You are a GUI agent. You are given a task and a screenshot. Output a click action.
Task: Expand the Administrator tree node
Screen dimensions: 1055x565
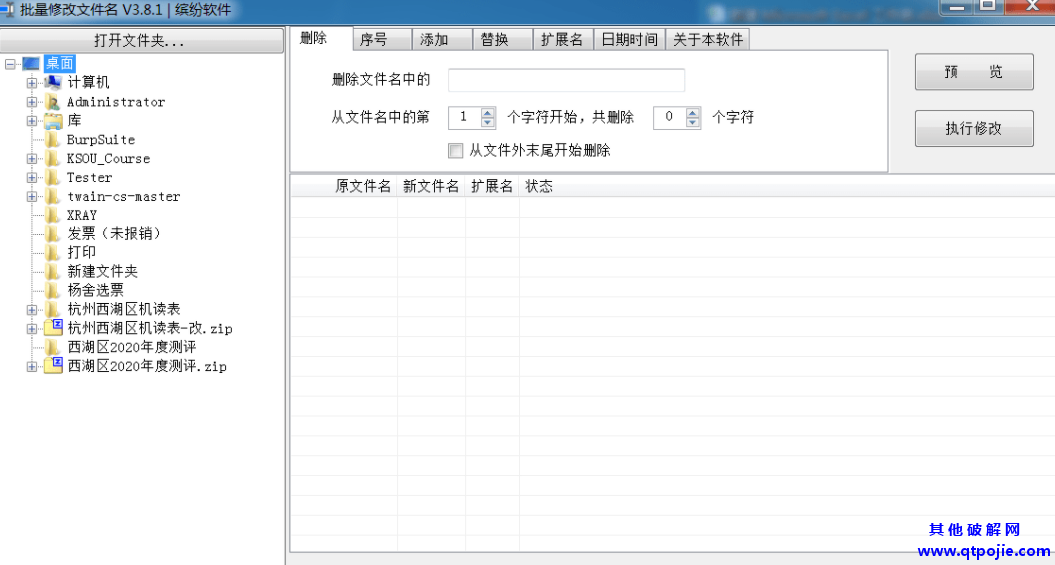click(x=32, y=102)
